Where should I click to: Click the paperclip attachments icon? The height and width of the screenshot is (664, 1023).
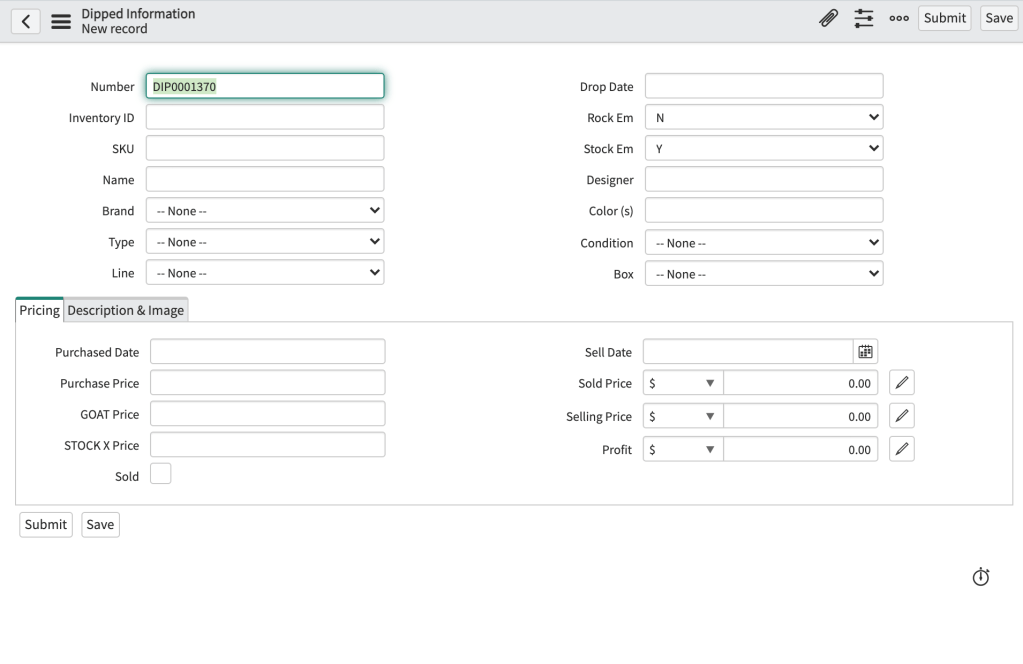[828, 18]
